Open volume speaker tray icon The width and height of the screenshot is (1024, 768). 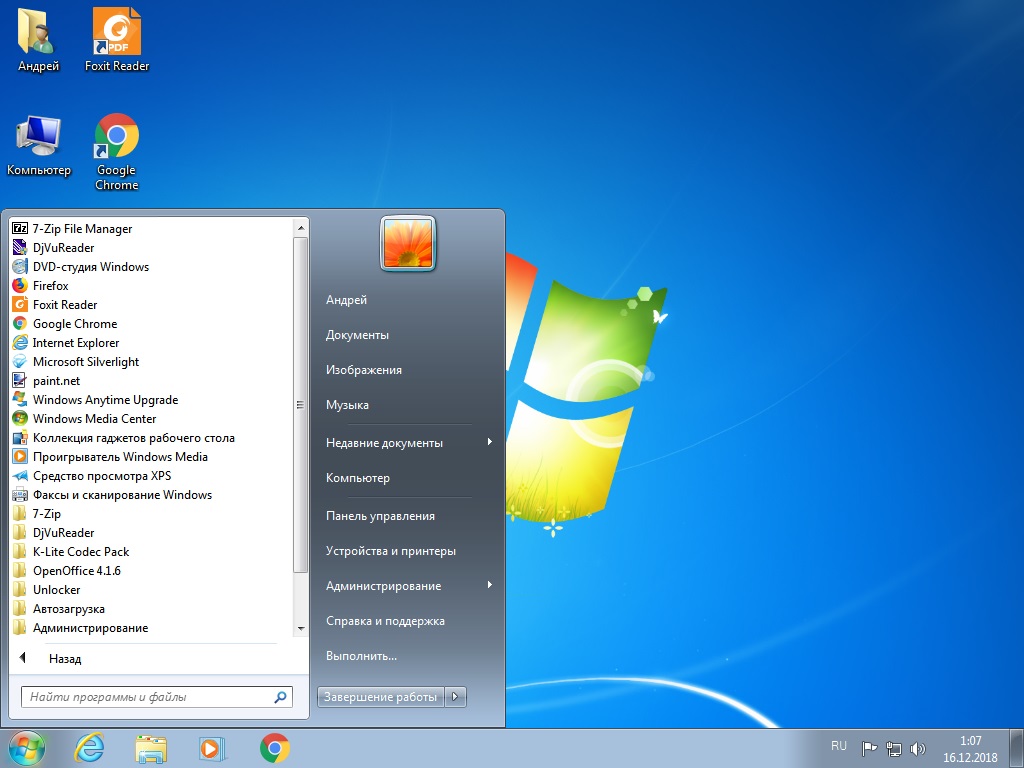918,748
